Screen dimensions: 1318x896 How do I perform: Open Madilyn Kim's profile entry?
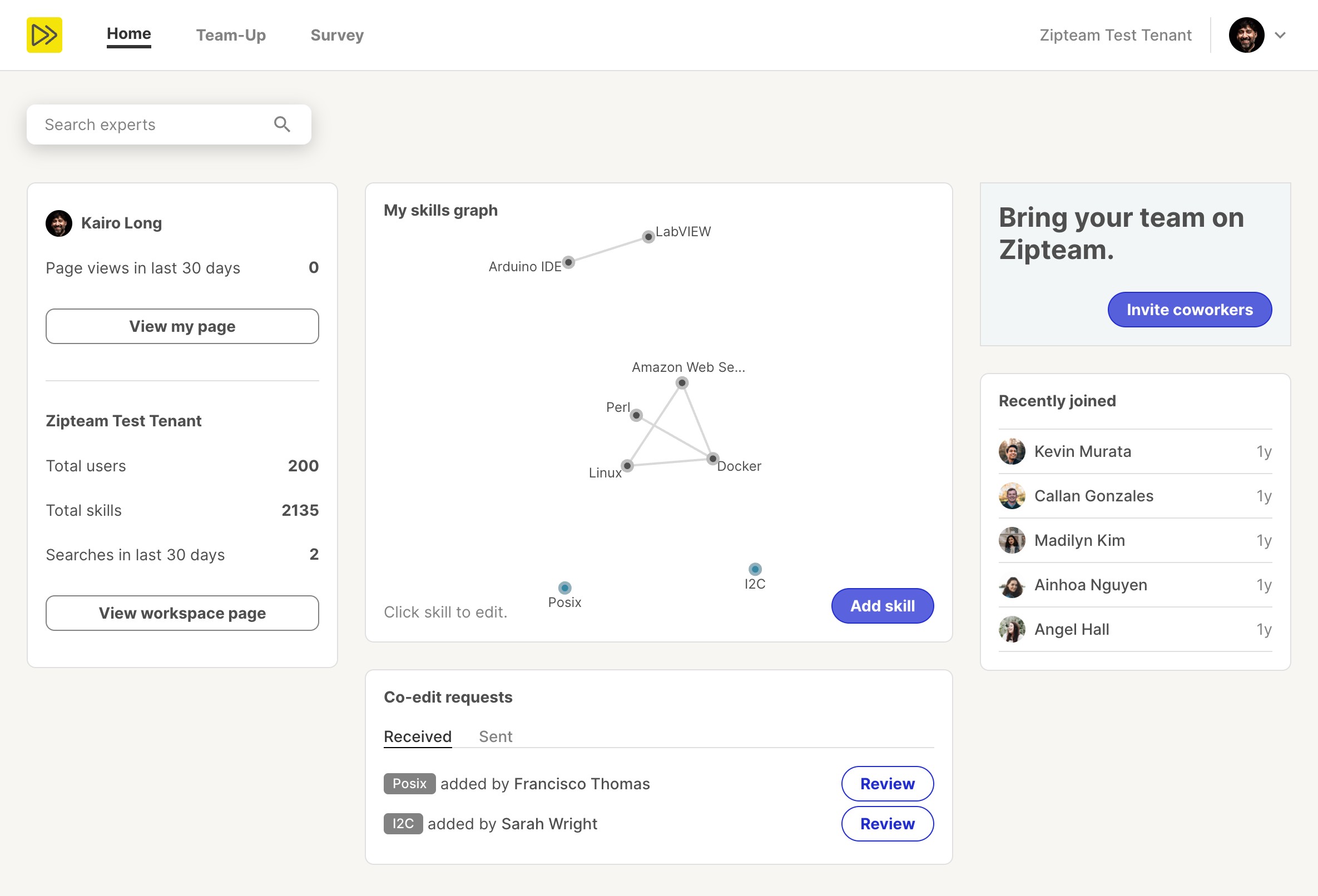click(x=1079, y=541)
